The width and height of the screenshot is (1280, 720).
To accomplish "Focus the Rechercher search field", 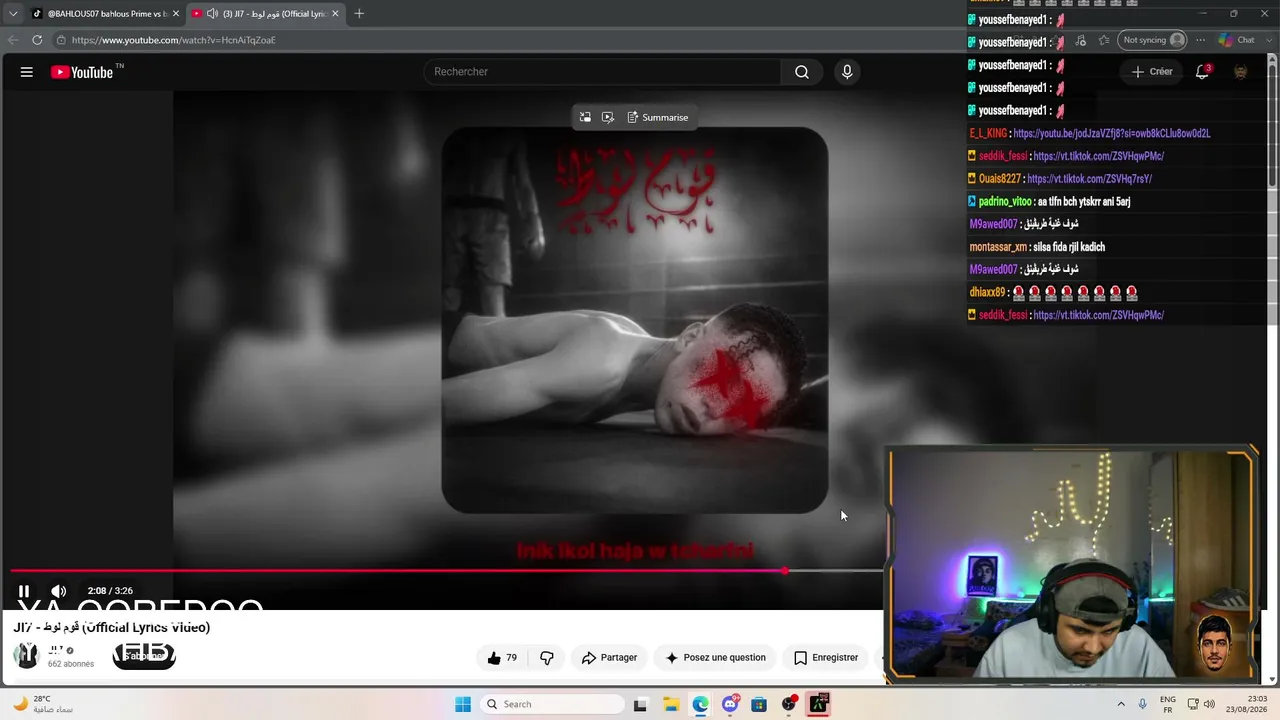I will click(x=603, y=72).
